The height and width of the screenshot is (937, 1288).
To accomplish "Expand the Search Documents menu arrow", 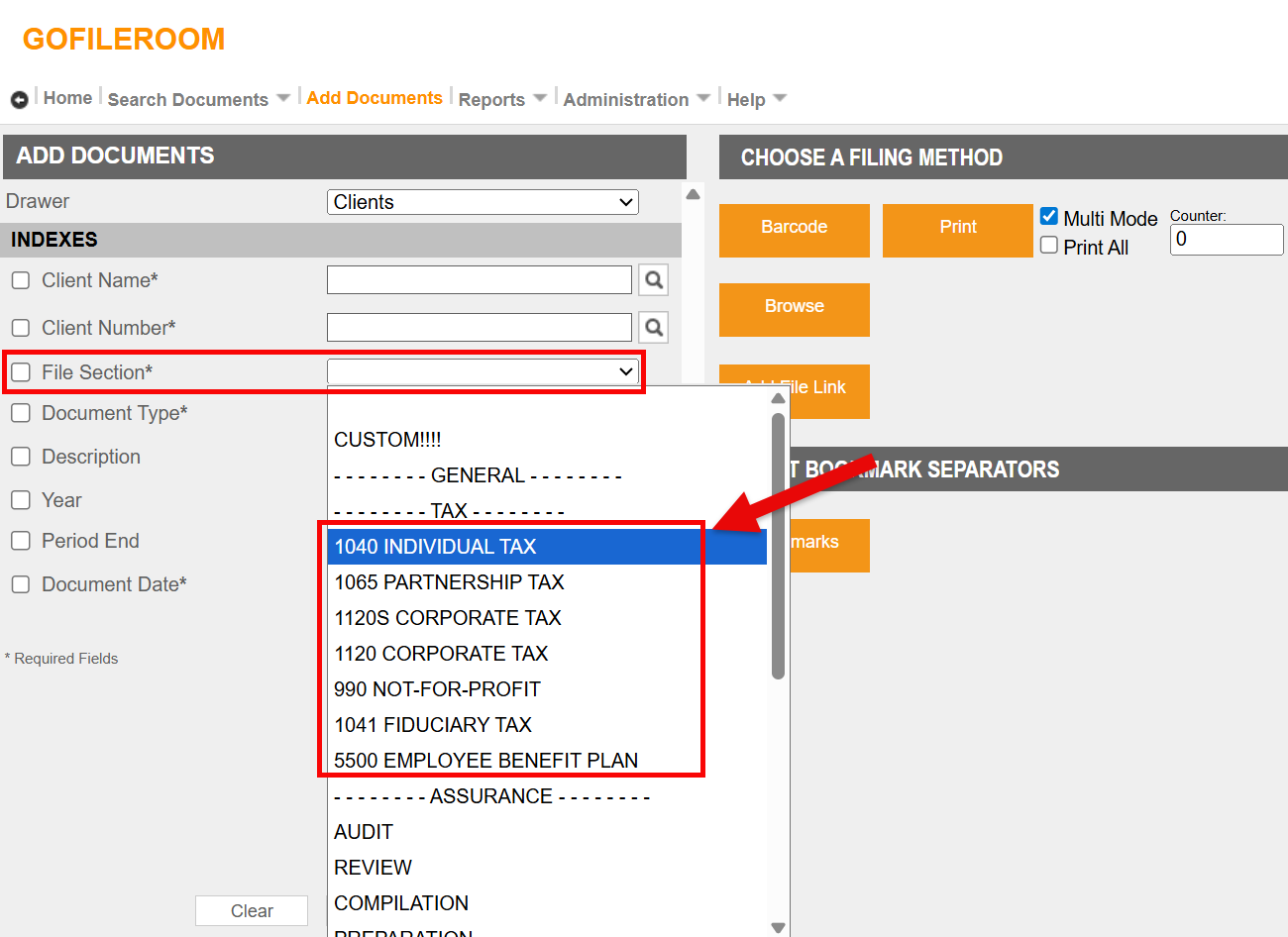I will coord(283,98).
